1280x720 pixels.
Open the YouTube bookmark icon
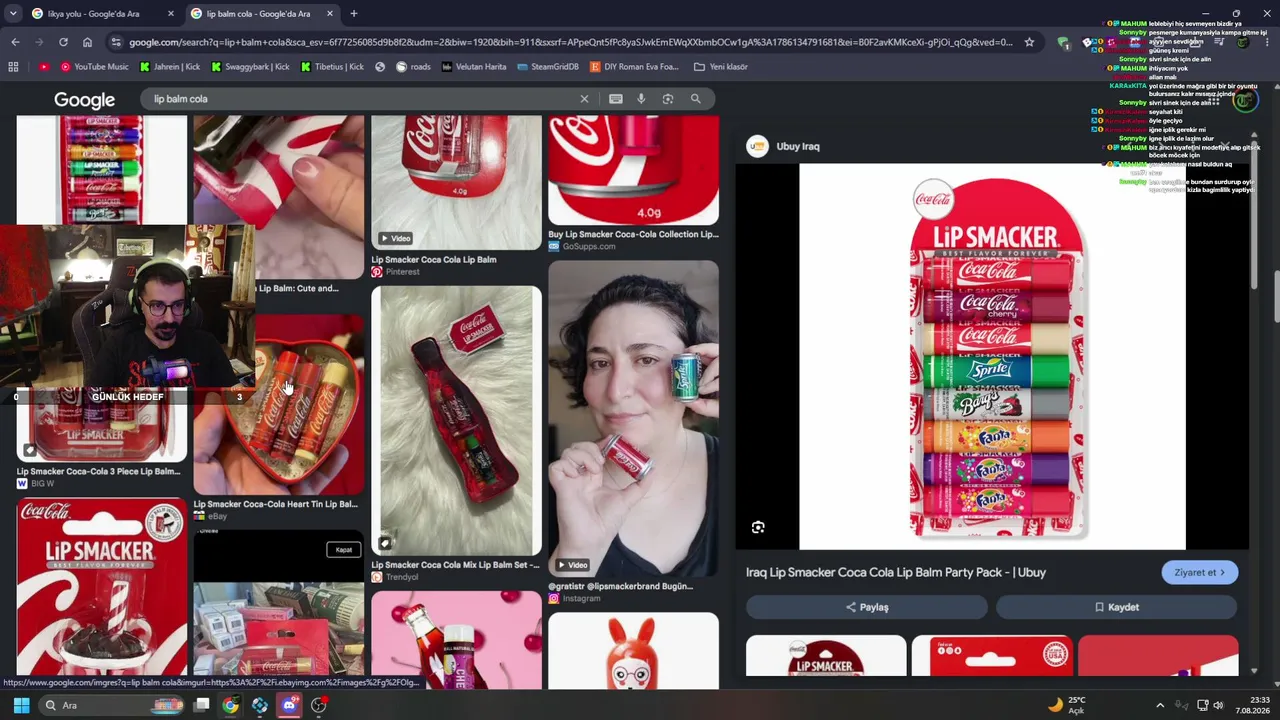(44, 67)
